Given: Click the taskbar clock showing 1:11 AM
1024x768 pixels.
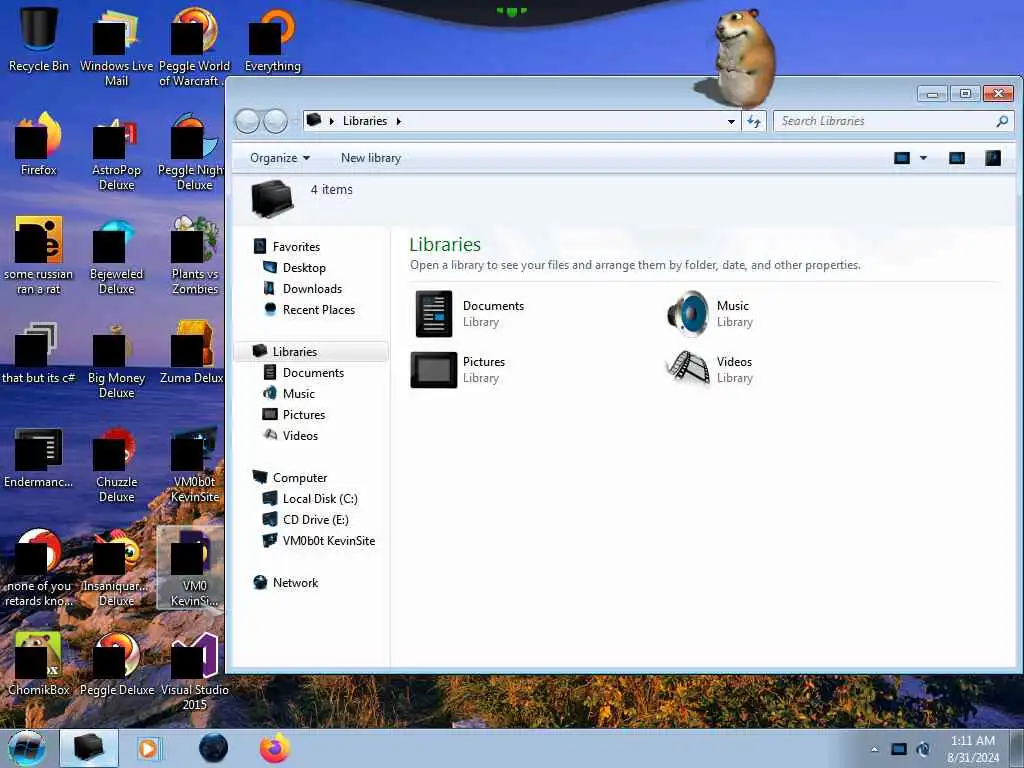Looking at the screenshot, I should point(973,748).
